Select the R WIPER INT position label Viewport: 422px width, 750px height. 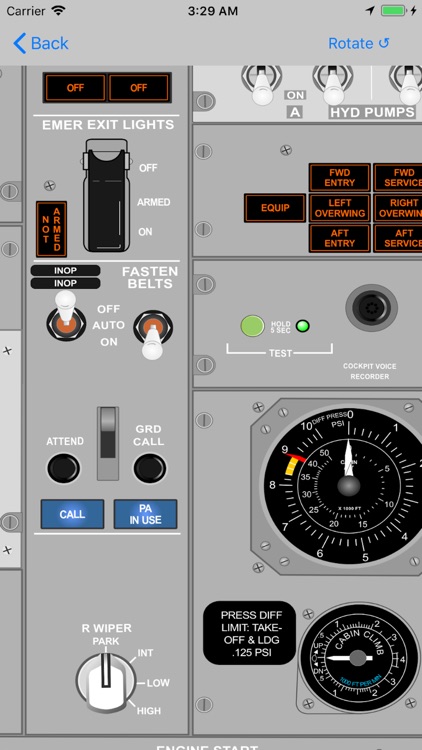145,653
